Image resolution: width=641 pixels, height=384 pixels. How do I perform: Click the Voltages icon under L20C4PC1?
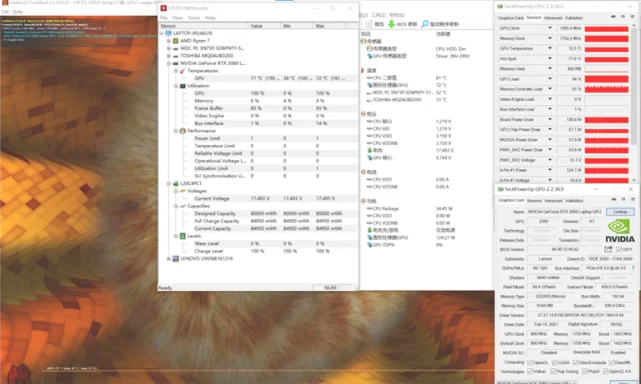183,191
